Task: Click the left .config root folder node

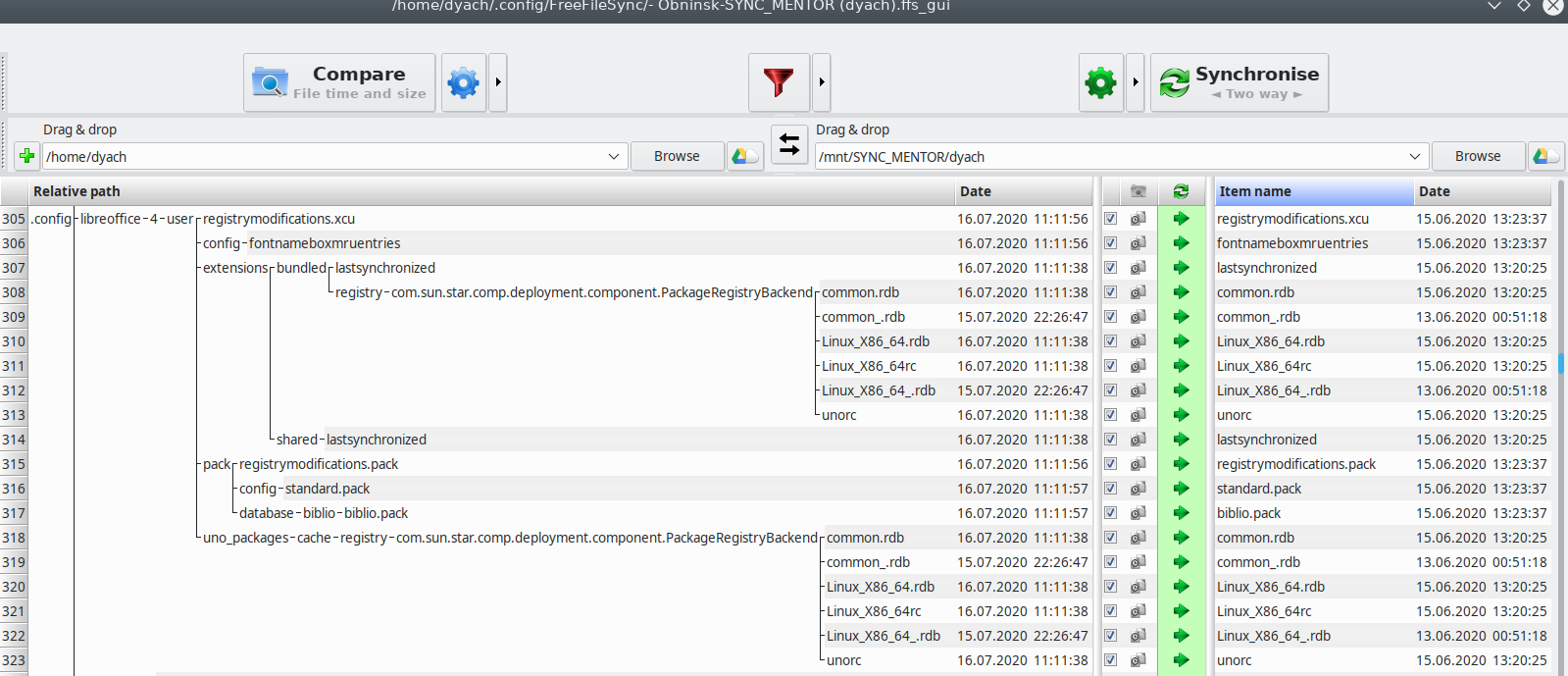Action: coord(51,219)
